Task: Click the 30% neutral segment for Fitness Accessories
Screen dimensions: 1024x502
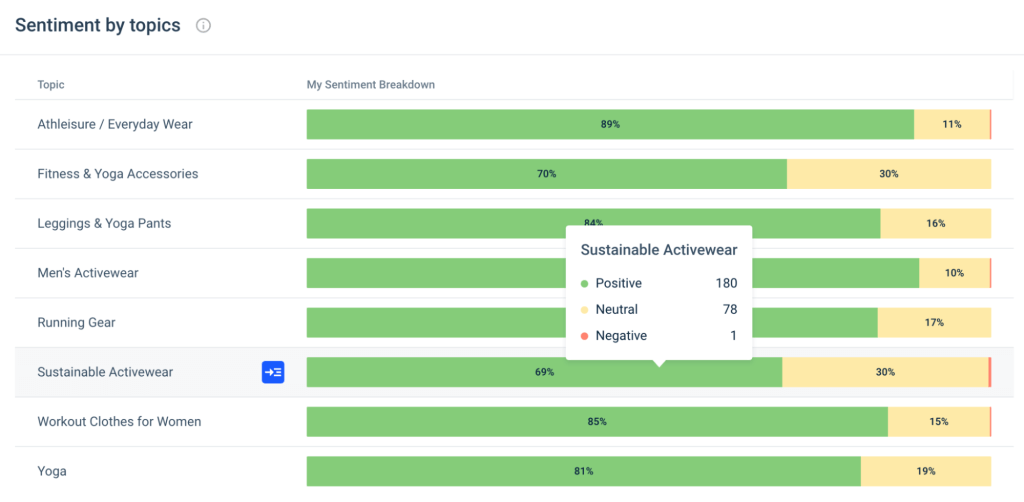Action: click(888, 174)
